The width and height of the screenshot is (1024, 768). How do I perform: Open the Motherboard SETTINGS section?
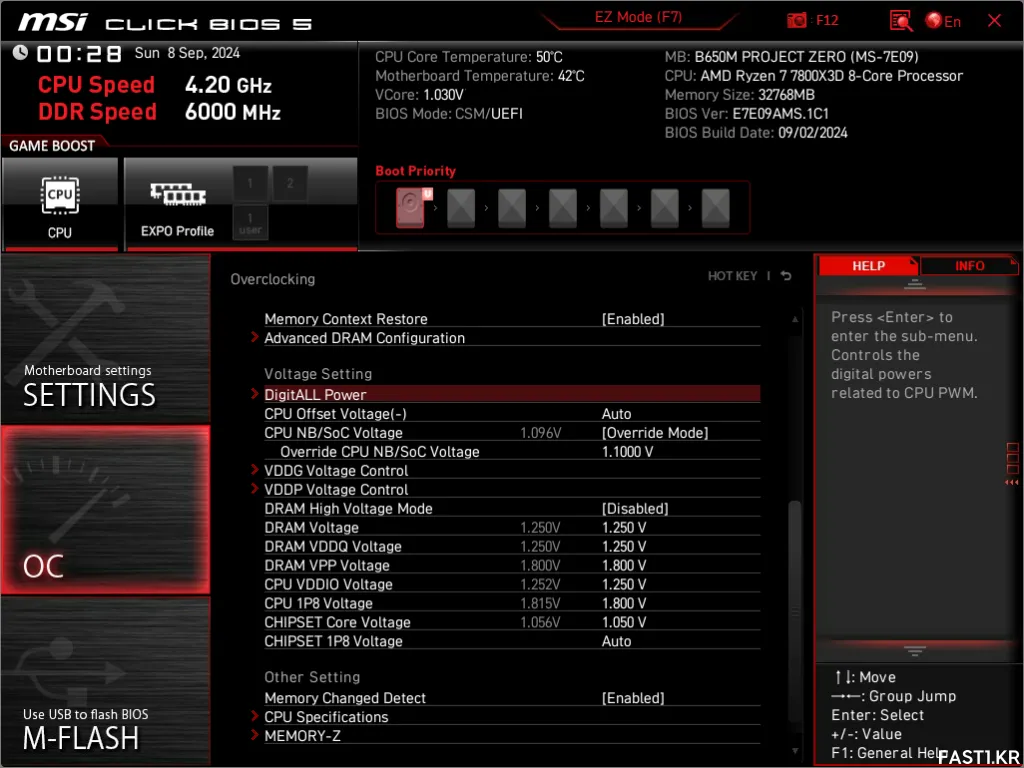click(x=105, y=338)
